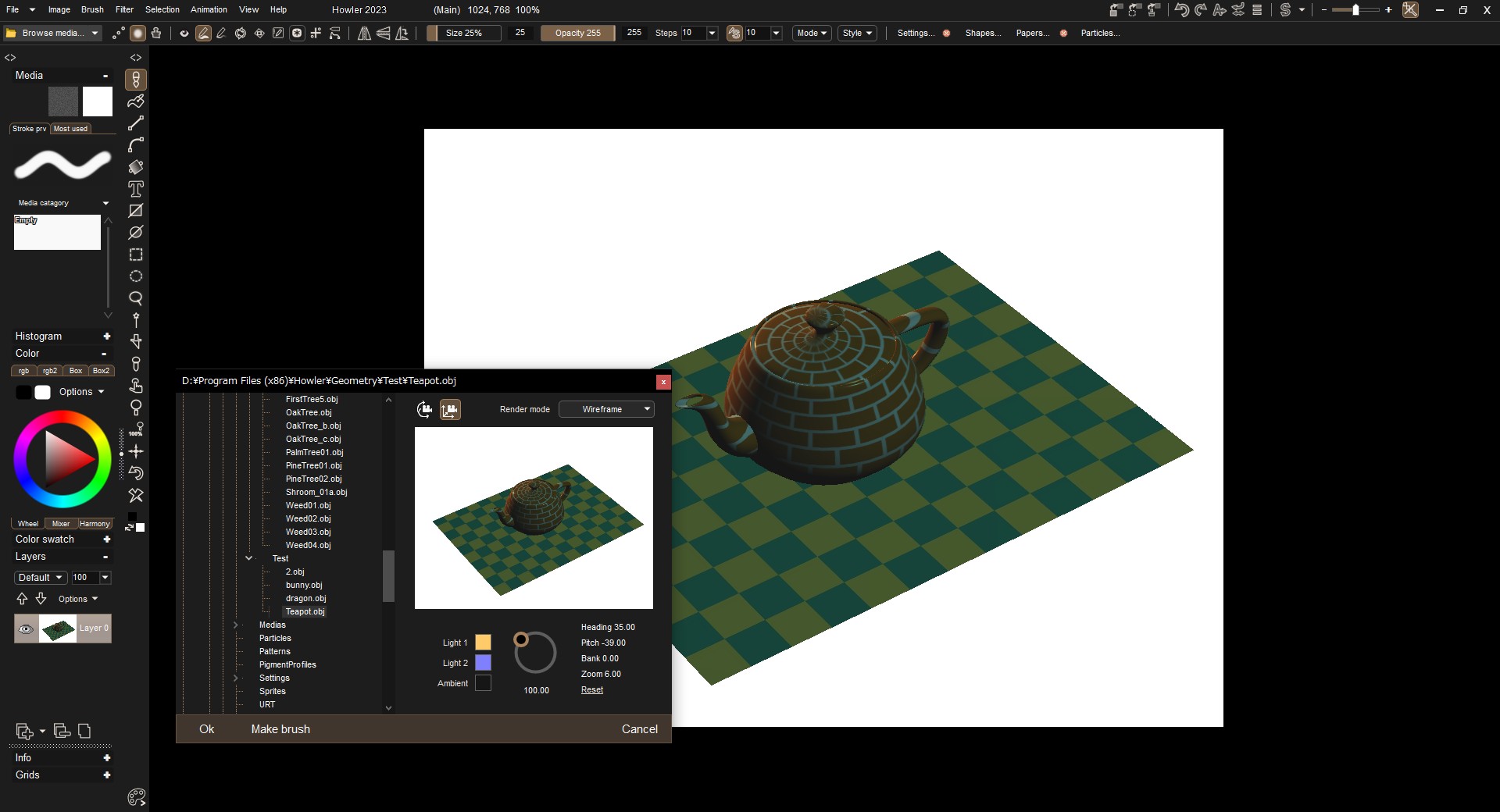The image size is (1500, 812).
Task: Expand the Histogram panel
Action: click(x=106, y=337)
